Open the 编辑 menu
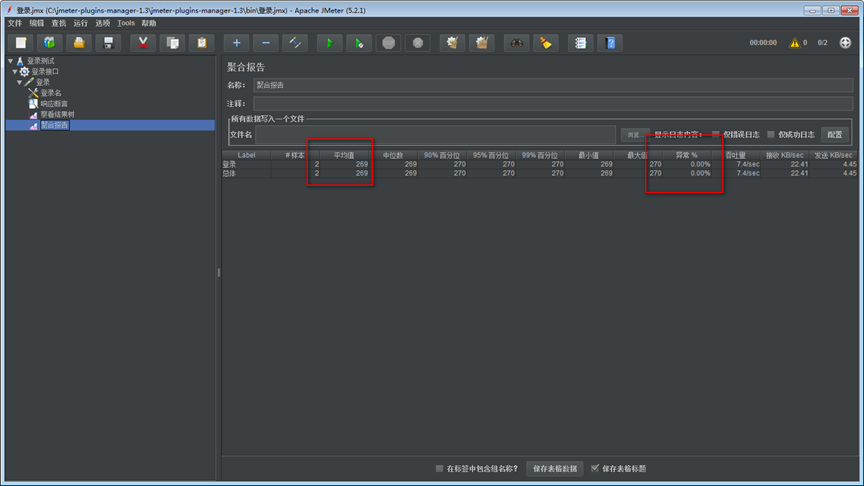 [37, 23]
